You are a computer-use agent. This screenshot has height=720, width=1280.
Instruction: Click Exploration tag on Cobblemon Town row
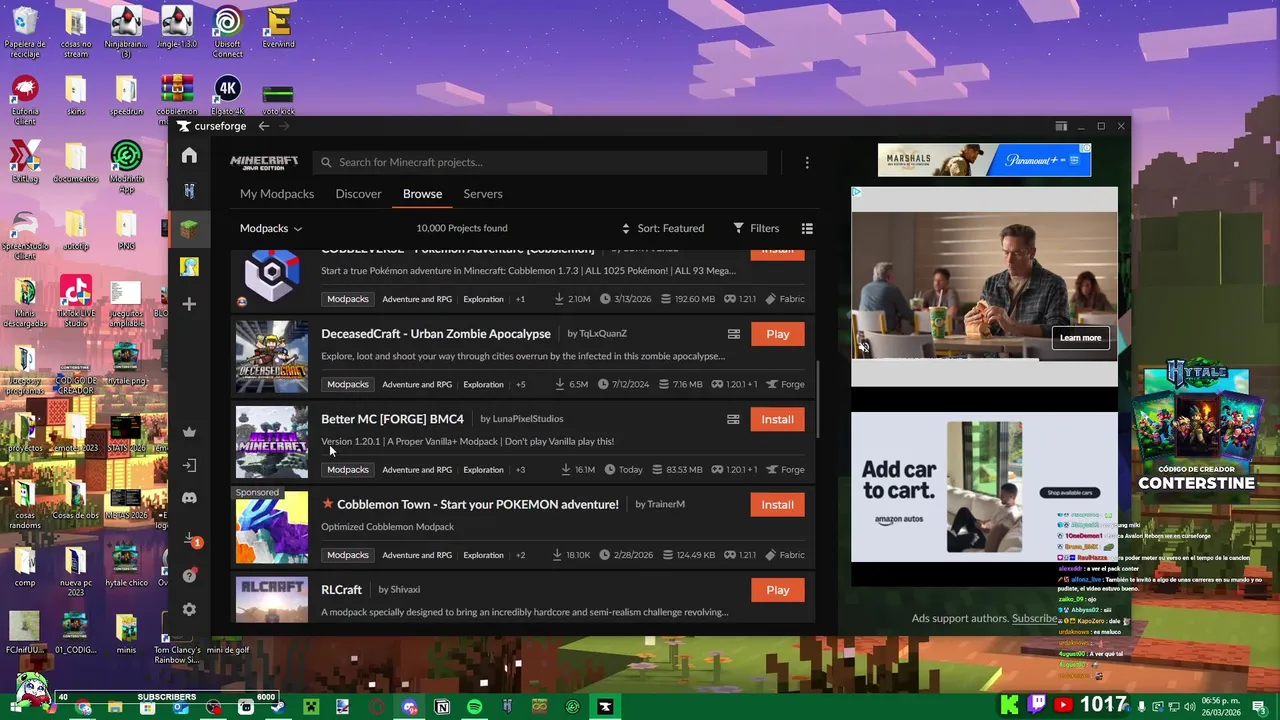point(483,555)
